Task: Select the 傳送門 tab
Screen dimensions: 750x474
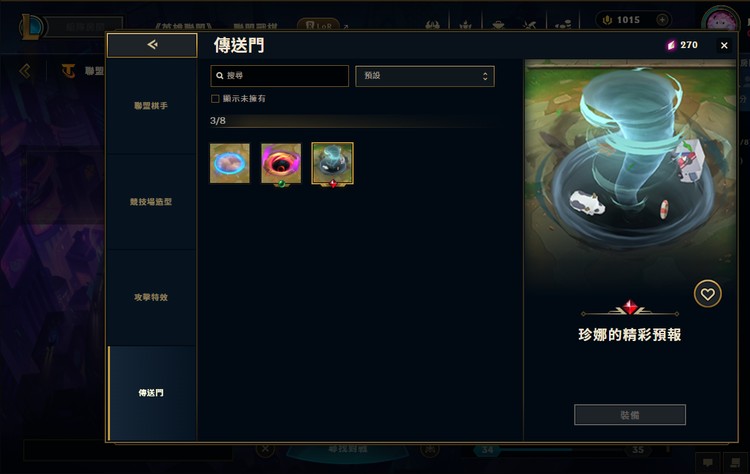Action: (152, 393)
